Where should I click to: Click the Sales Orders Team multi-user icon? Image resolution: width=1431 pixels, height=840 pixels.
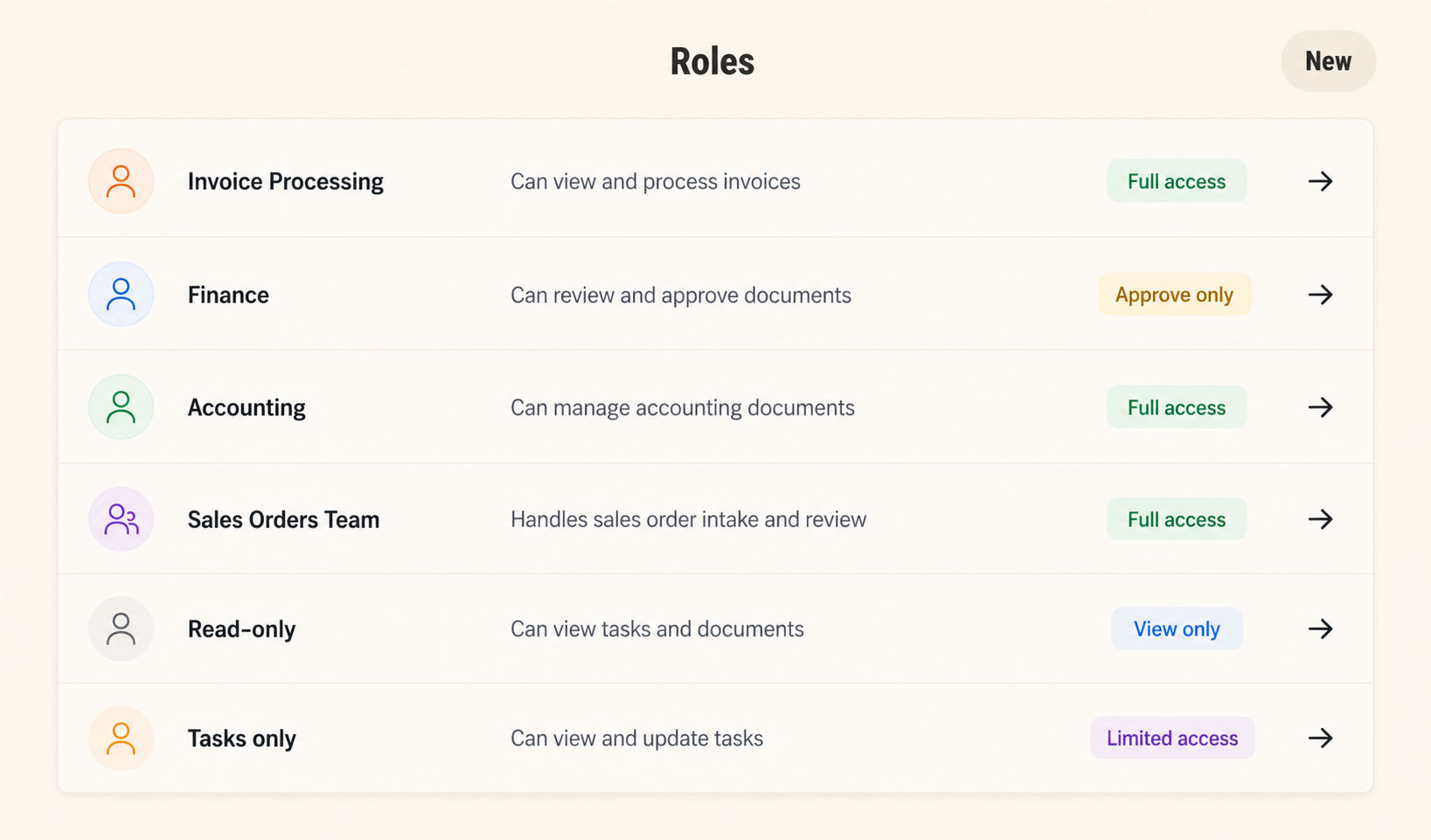[121, 518]
